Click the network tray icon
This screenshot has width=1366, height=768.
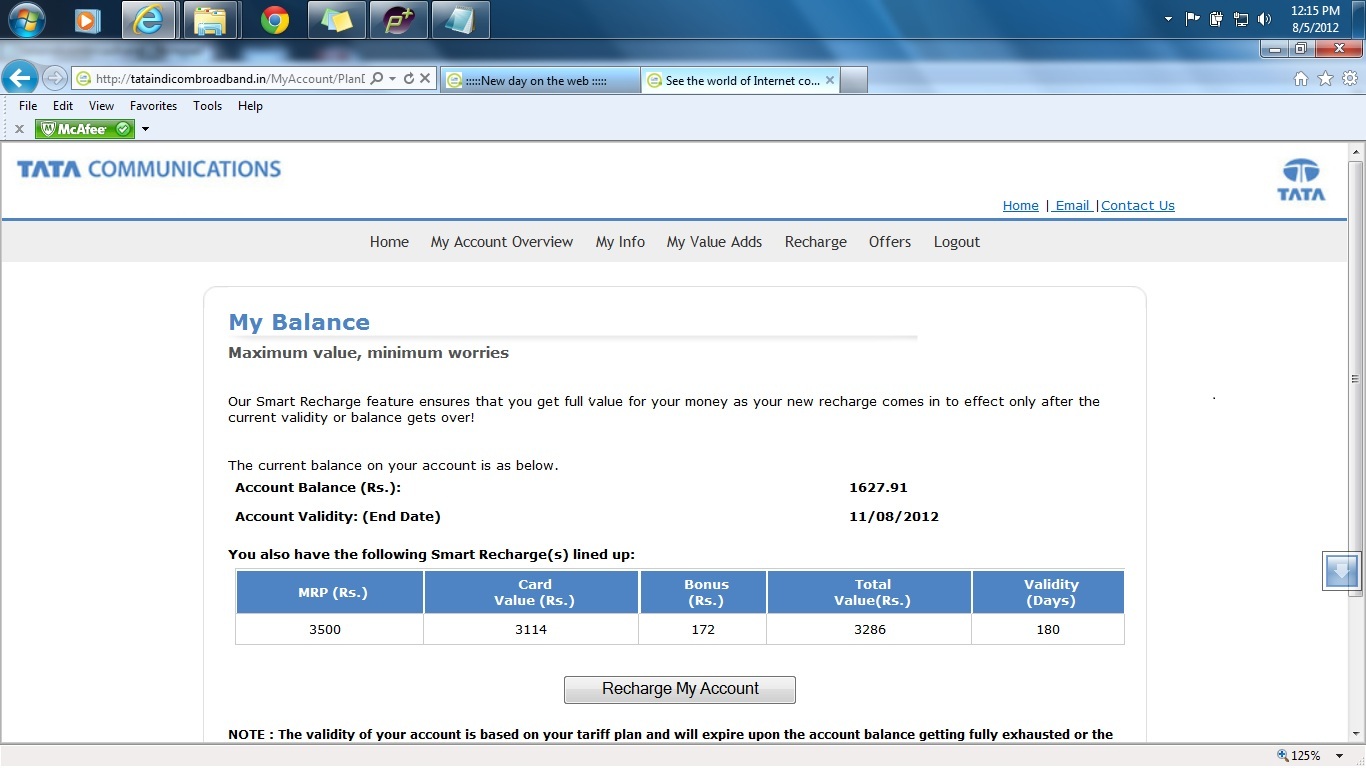1241,19
